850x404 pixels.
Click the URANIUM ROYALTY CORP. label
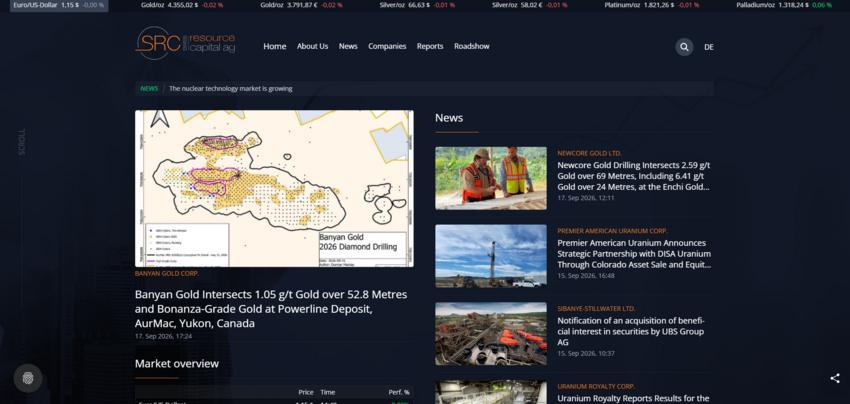coord(596,387)
